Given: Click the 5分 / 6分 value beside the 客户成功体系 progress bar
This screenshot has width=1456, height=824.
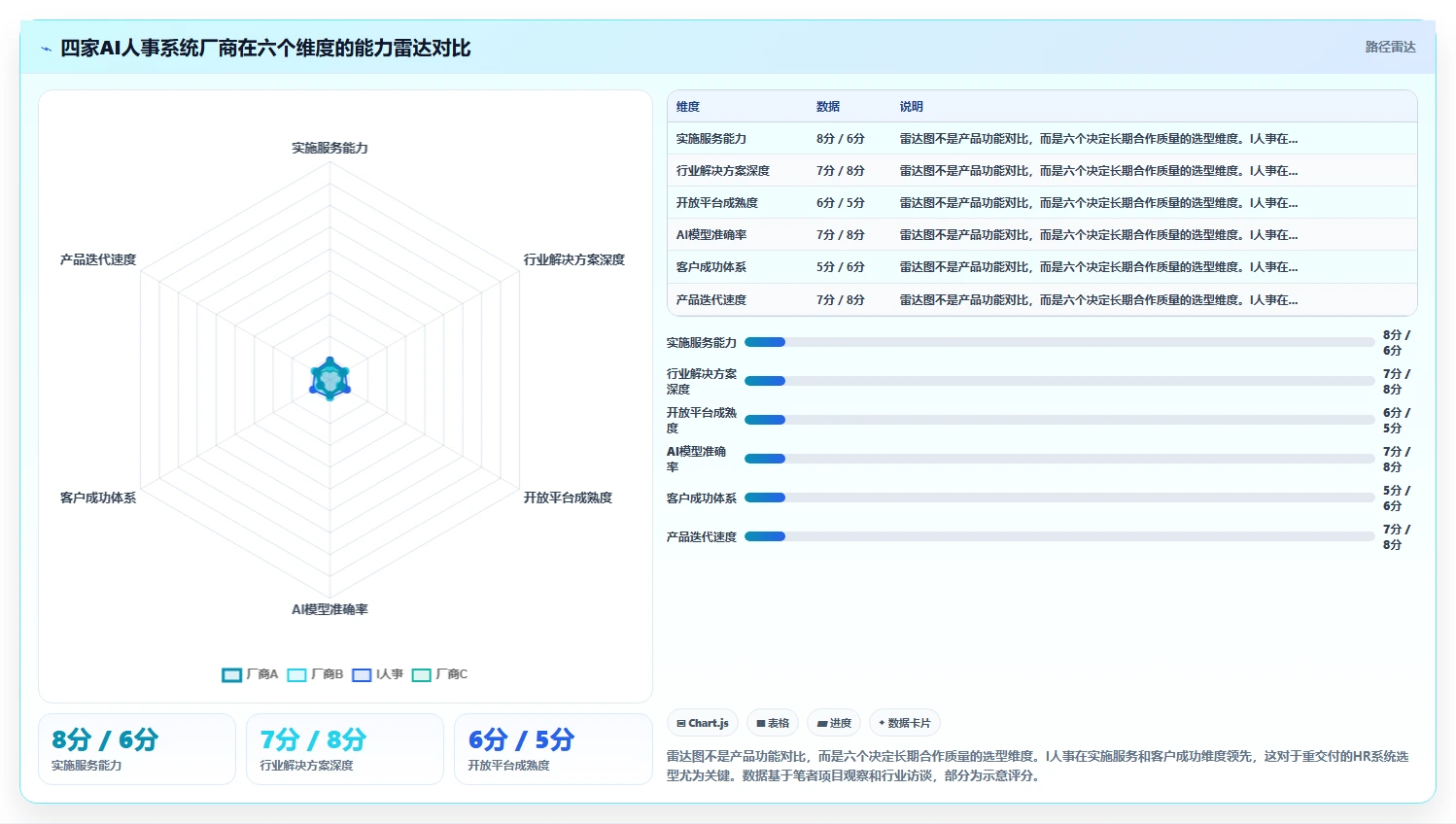Looking at the screenshot, I should coord(1397,498).
